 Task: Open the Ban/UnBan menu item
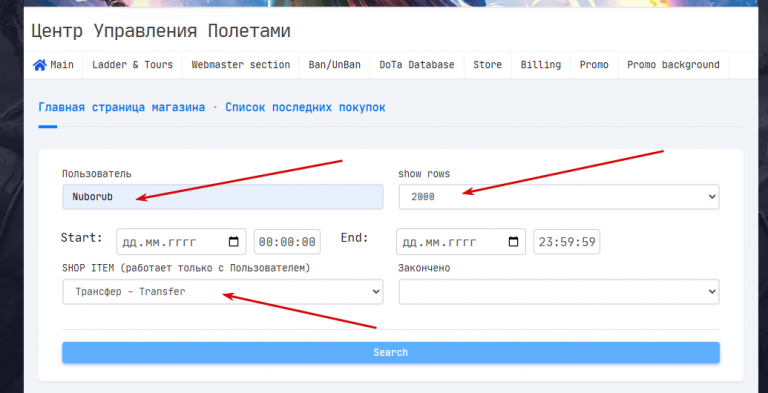335,65
